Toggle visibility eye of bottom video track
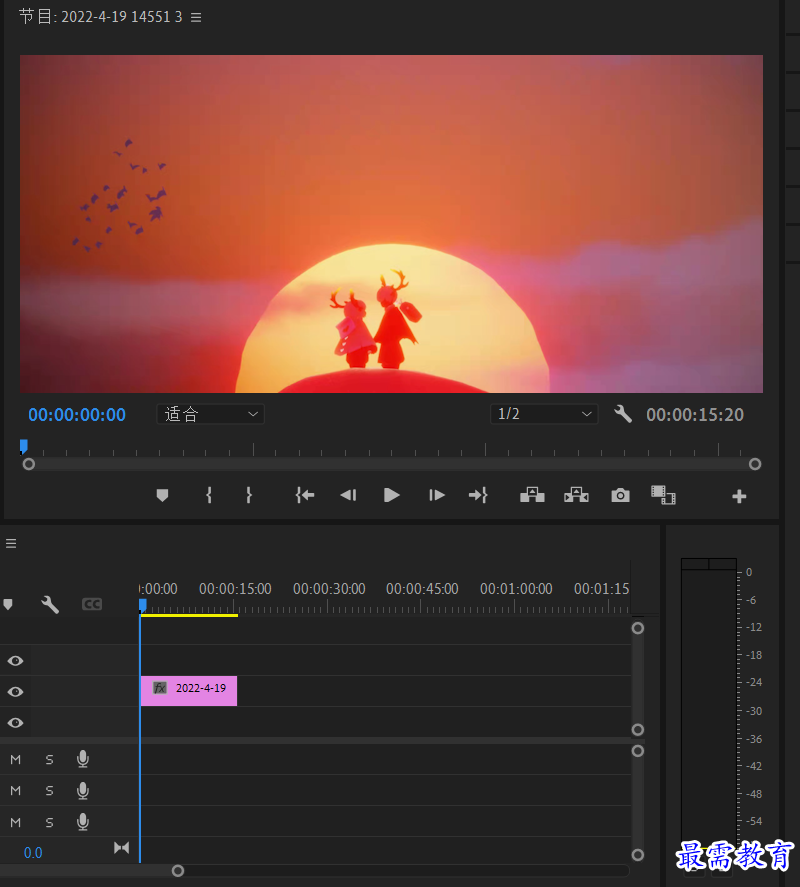 (x=15, y=723)
